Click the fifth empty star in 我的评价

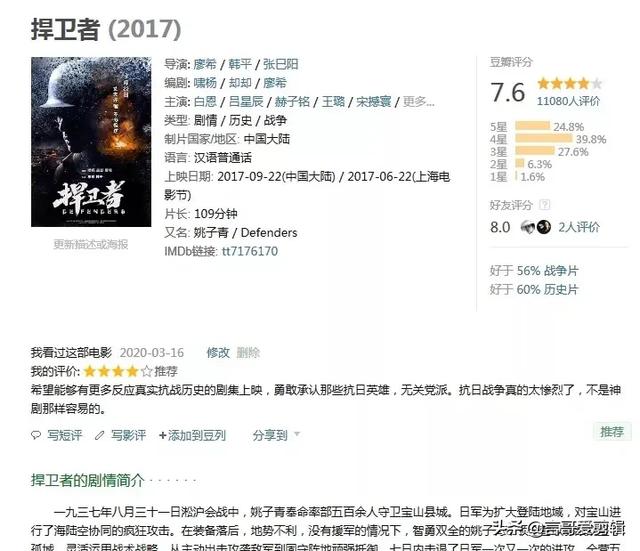pyautogui.click(x=147, y=371)
